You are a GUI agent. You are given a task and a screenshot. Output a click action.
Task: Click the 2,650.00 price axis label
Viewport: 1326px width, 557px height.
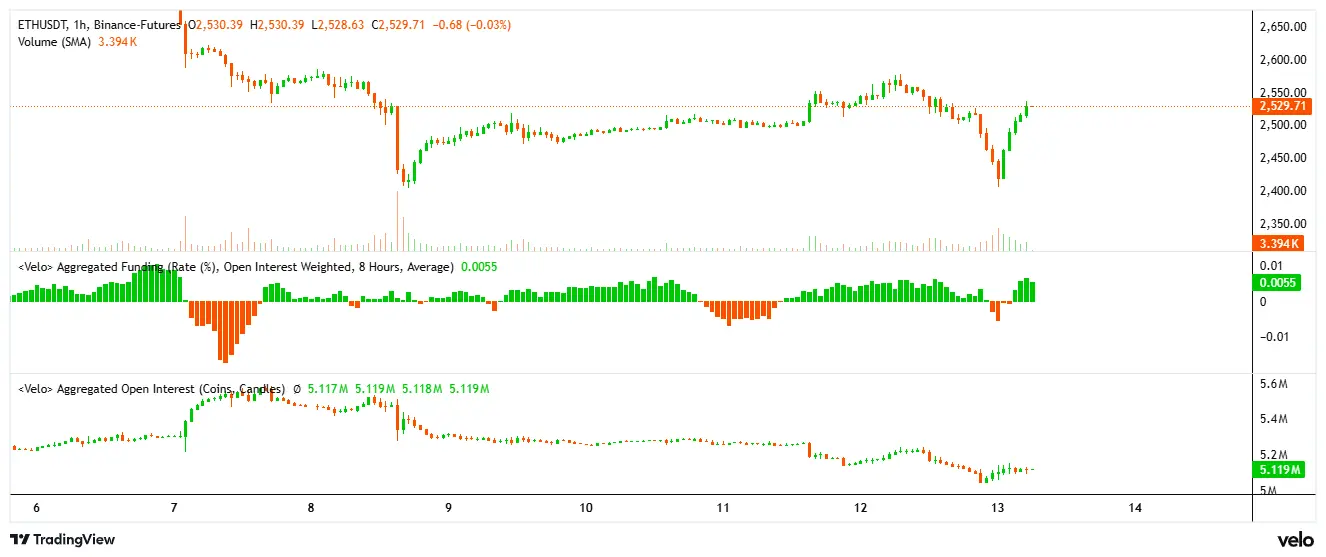coord(1284,27)
